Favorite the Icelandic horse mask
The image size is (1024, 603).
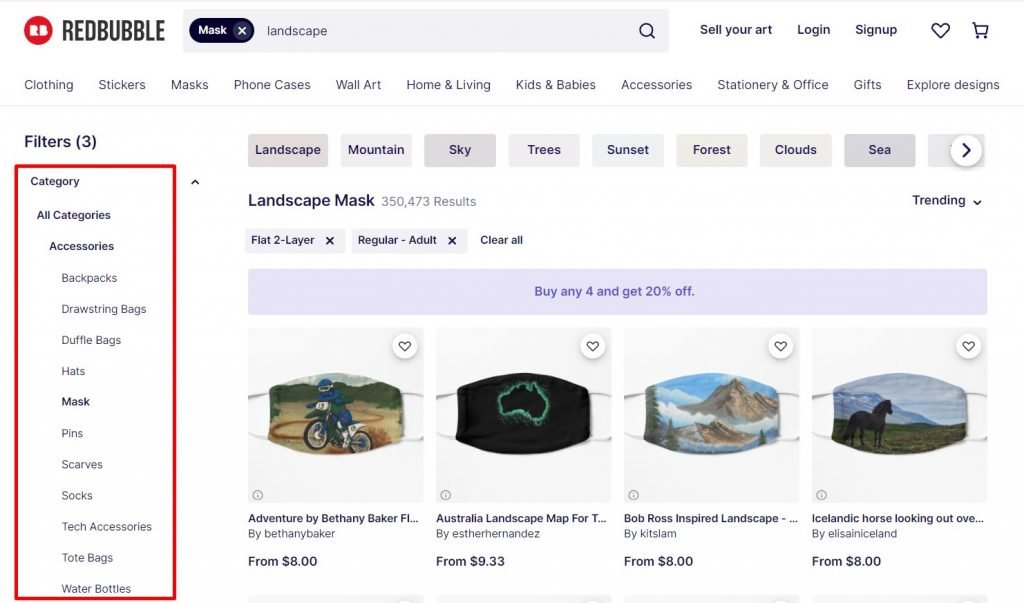(969, 346)
